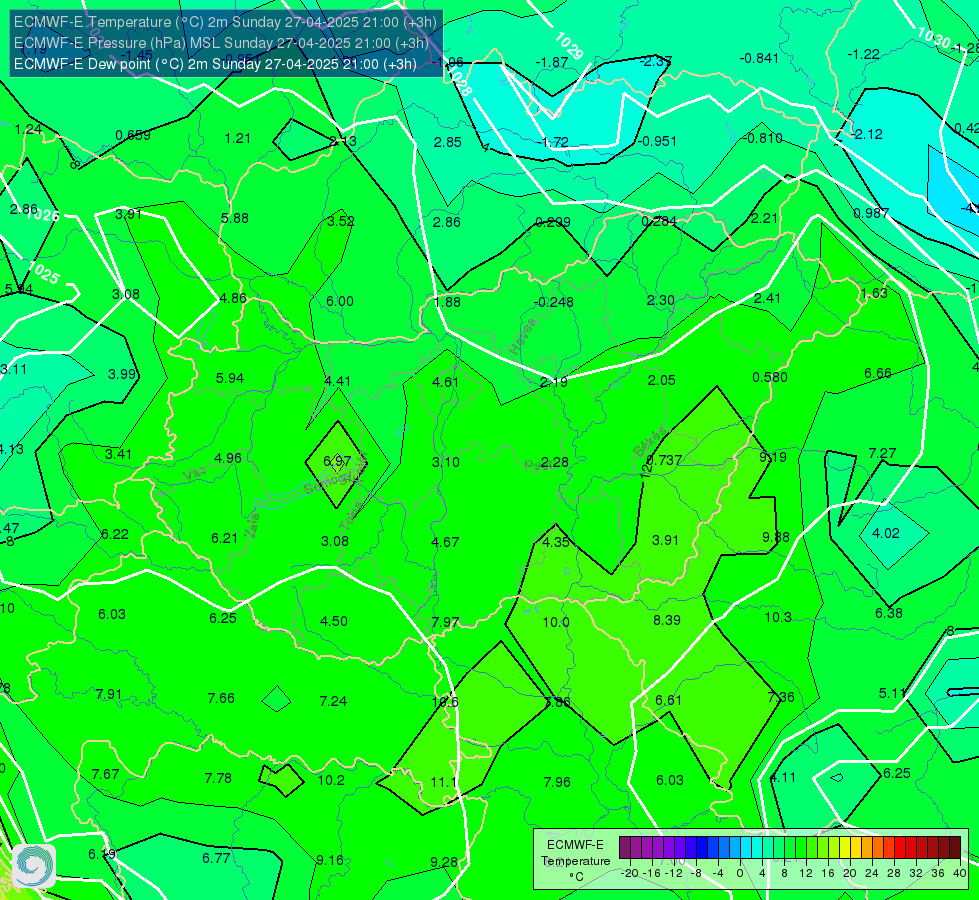Image resolution: width=979 pixels, height=900 pixels.
Task: Click the -1.72 temperature value
Action: [553, 142]
